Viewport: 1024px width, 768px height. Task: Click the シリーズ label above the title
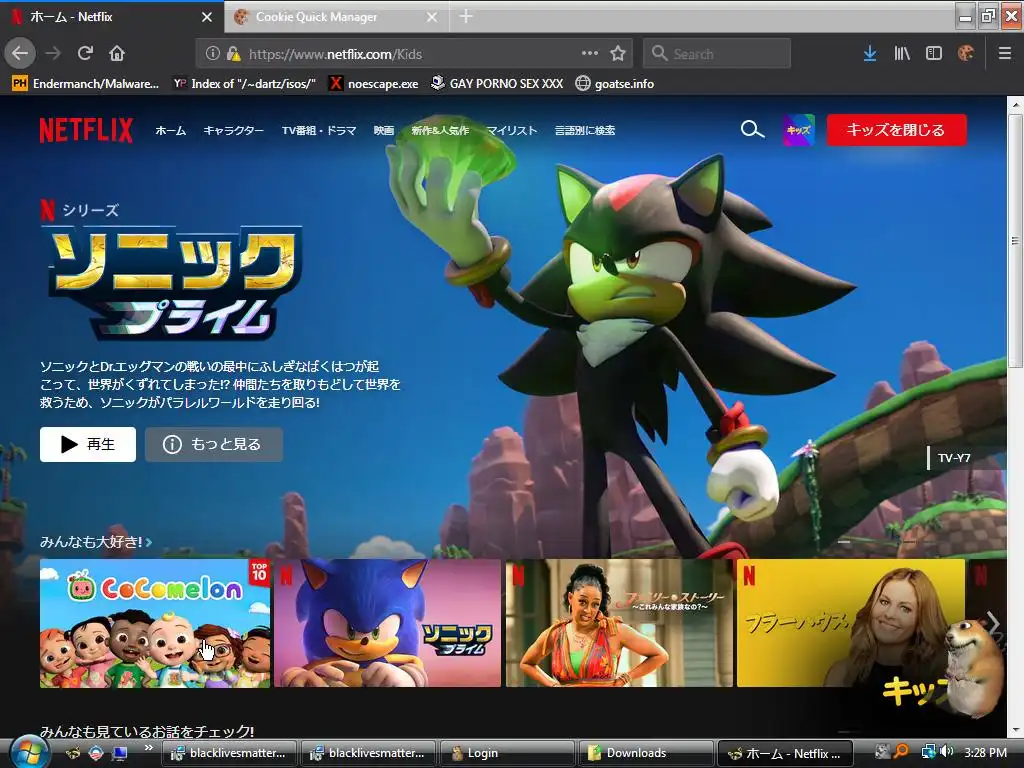(x=90, y=210)
